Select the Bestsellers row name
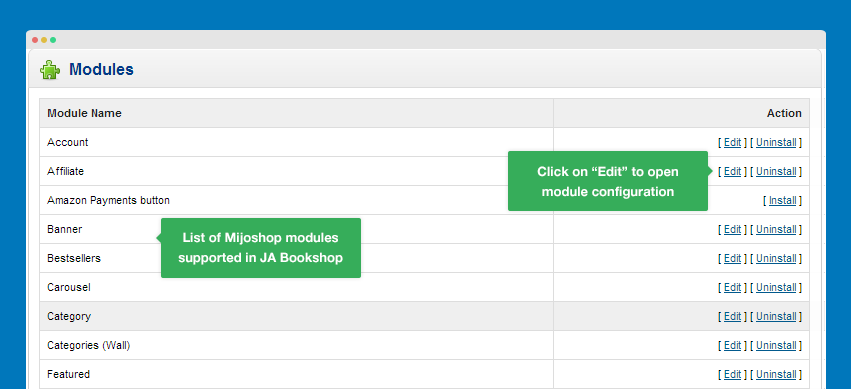Viewport: 851px width, 389px height. 74,258
